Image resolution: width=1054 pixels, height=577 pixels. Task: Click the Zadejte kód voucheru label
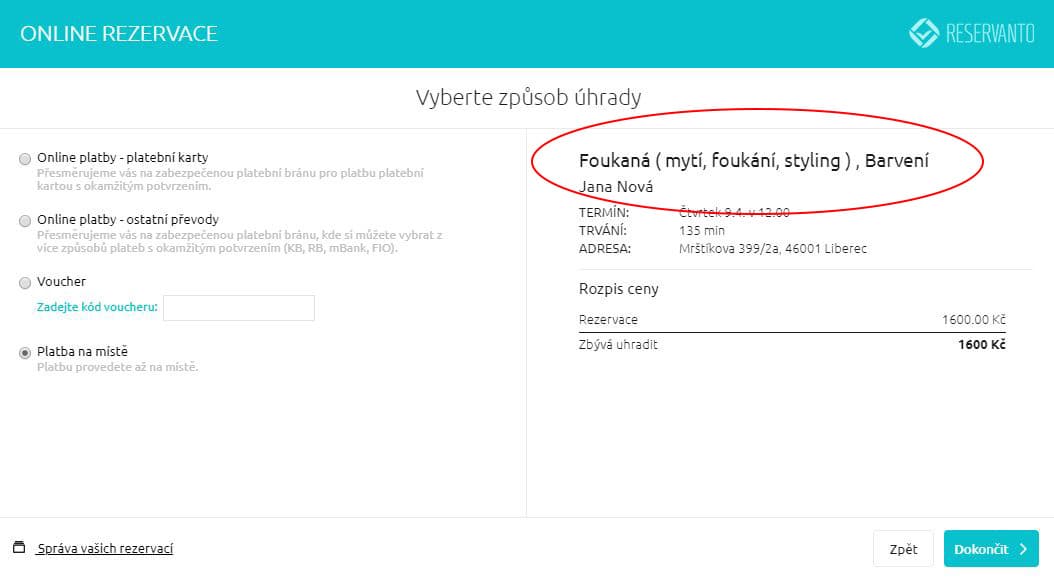(98, 308)
